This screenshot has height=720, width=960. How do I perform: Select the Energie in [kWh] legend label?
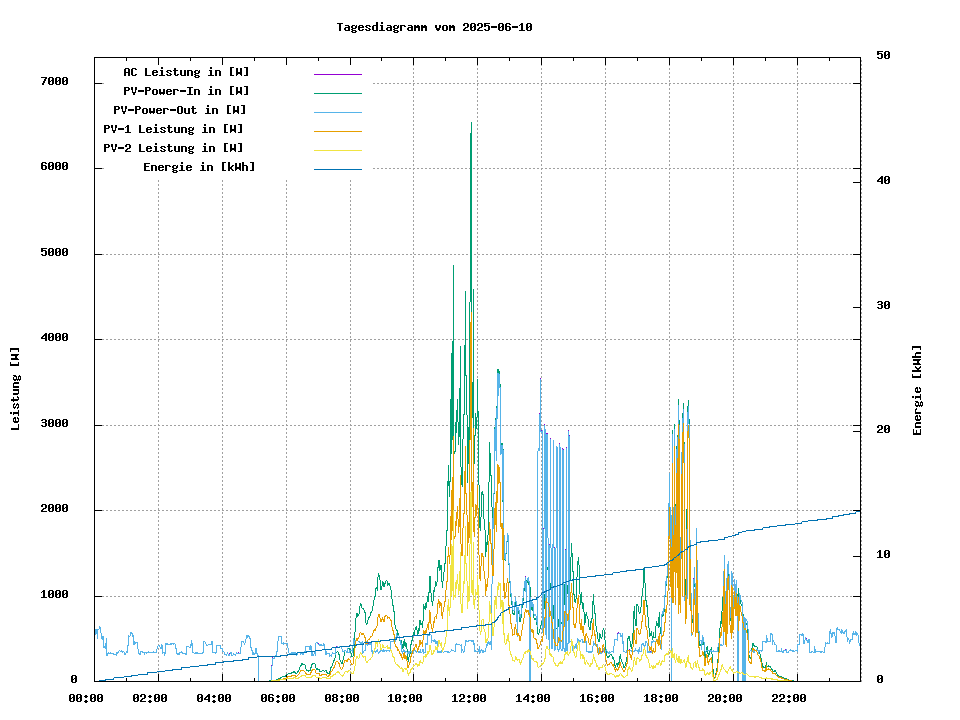click(x=199, y=167)
